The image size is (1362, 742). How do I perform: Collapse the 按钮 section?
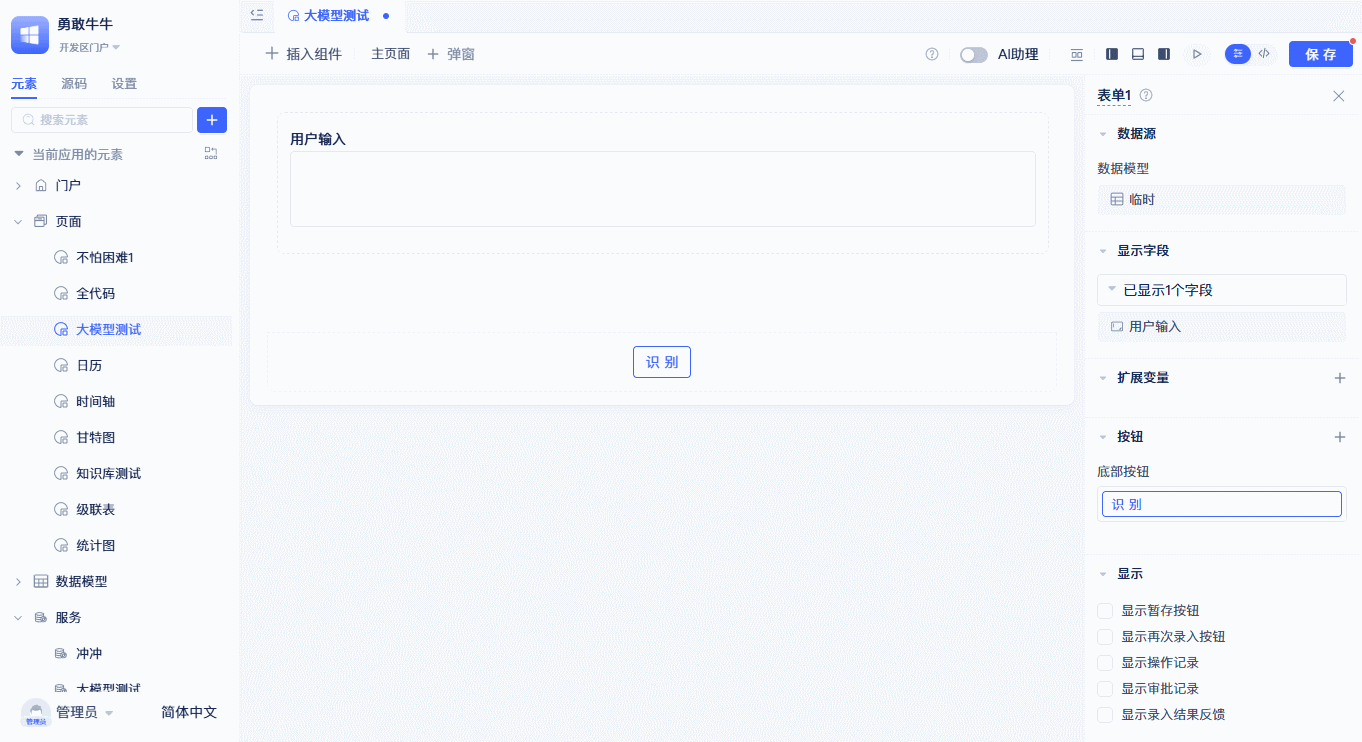(1103, 437)
